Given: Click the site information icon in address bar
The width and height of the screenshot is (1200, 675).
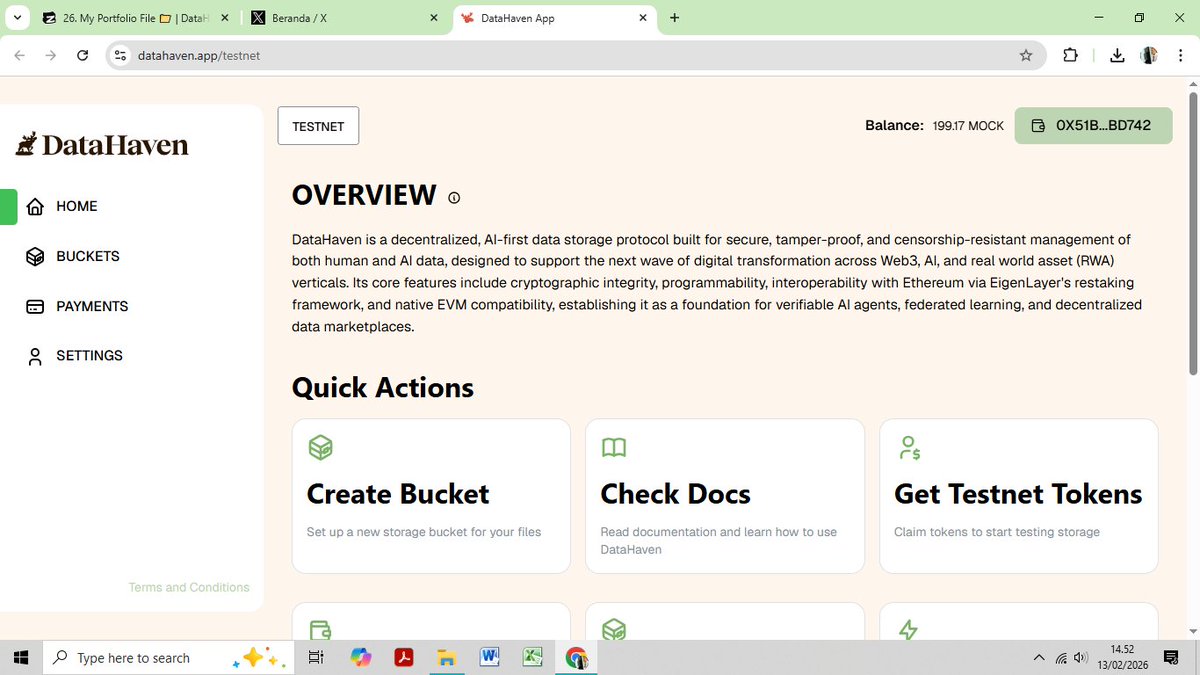Looking at the screenshot, I should click(x=121, y=56).
